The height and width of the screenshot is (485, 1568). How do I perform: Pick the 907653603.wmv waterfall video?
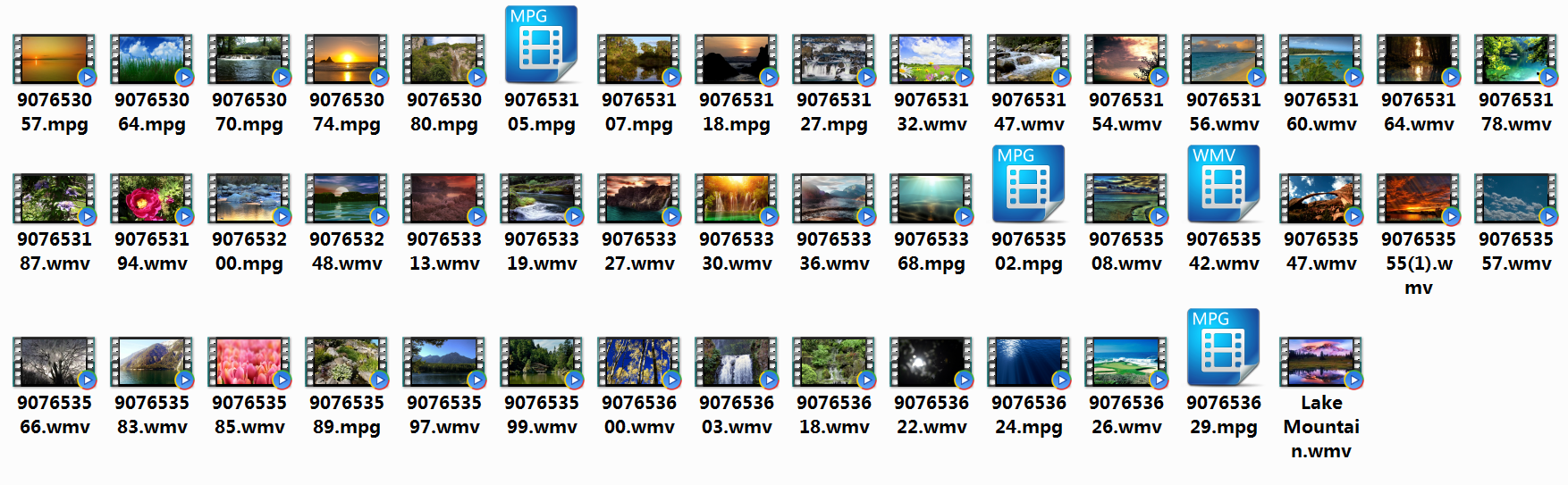pyautogui.click(x=737, y=362)
